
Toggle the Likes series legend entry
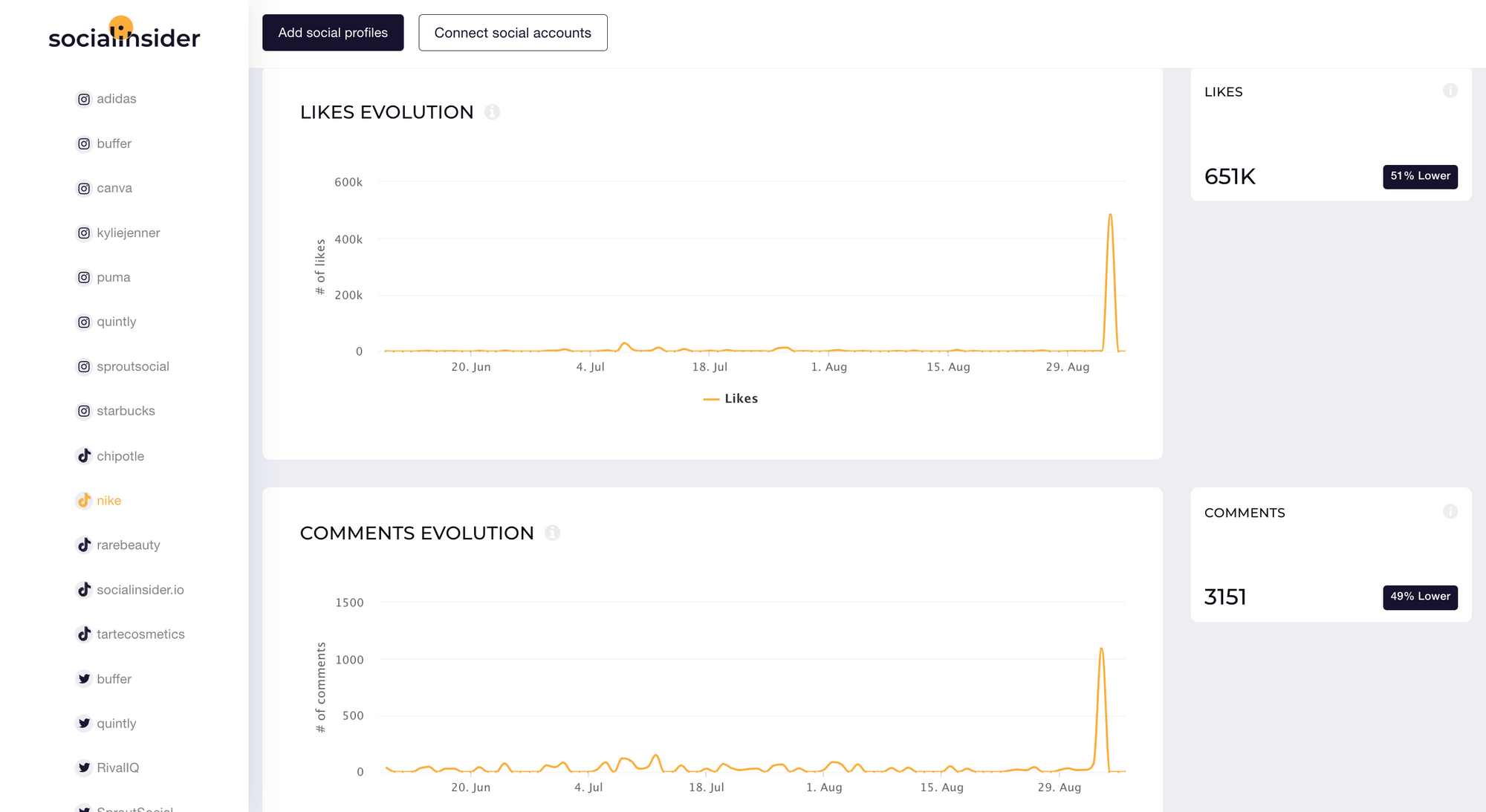coord(730,399)
